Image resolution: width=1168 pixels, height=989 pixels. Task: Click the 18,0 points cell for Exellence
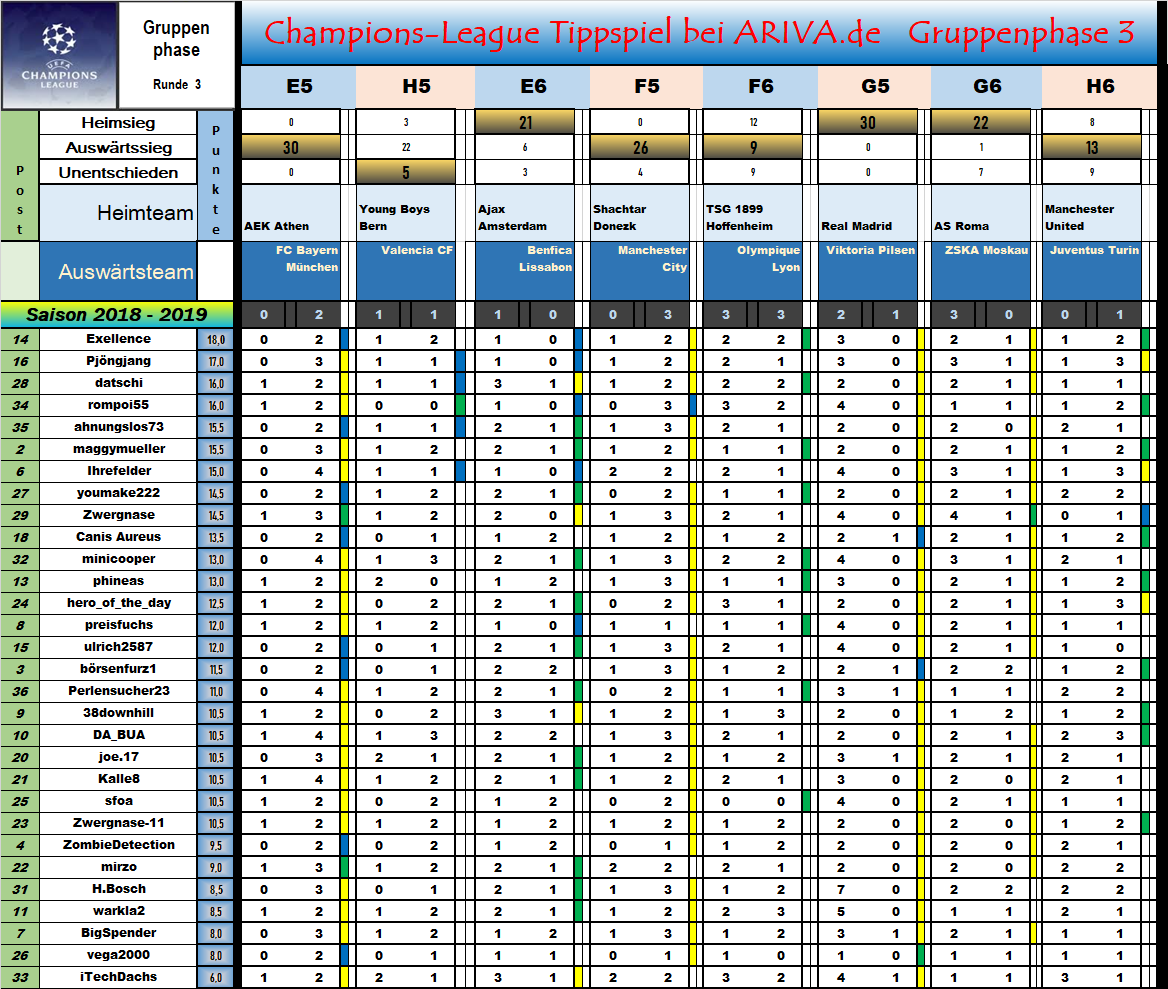tap(216, 340)
